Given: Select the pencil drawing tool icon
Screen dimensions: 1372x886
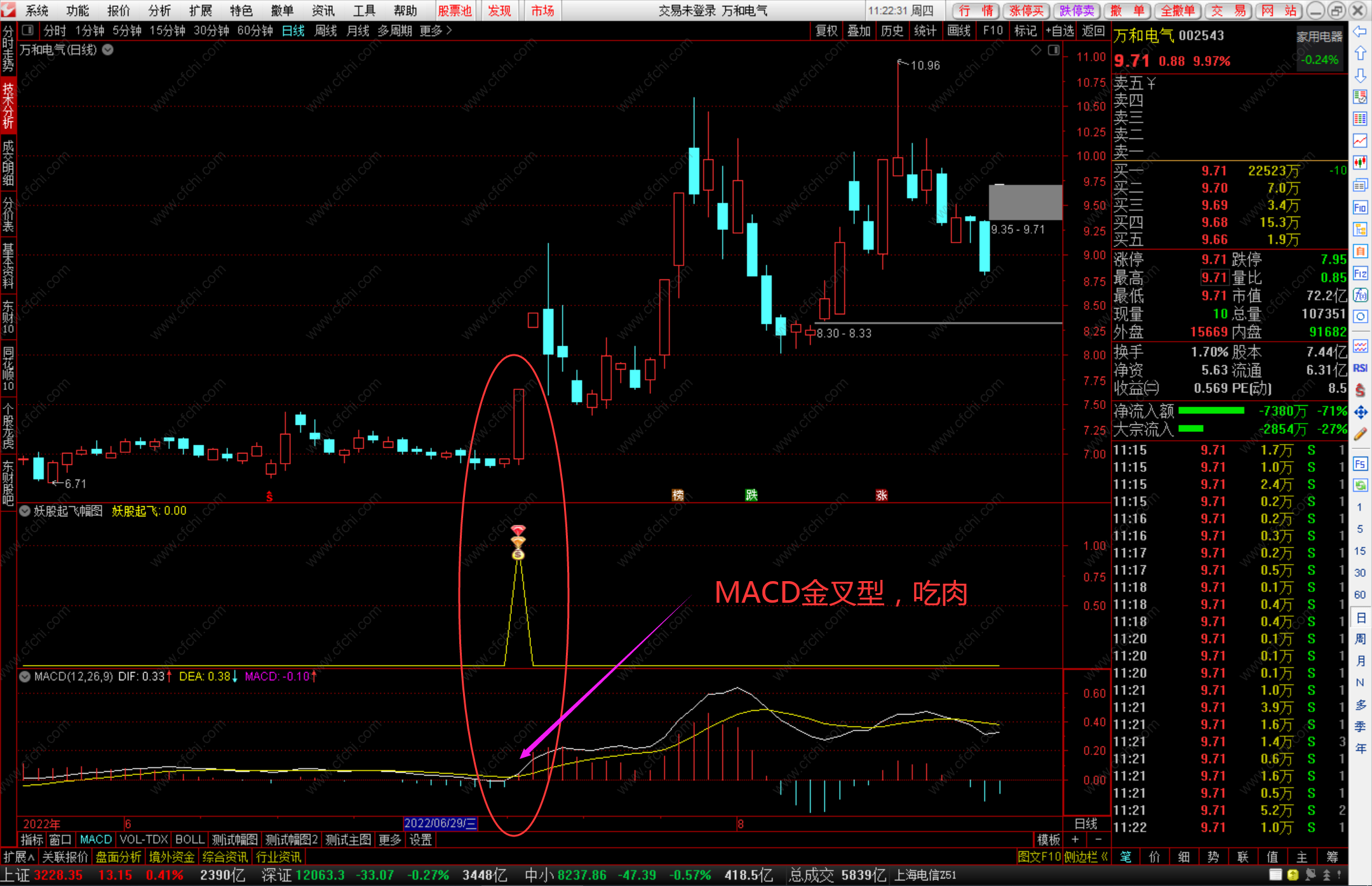Looking at the screenshot, I should click(1360, 434).
